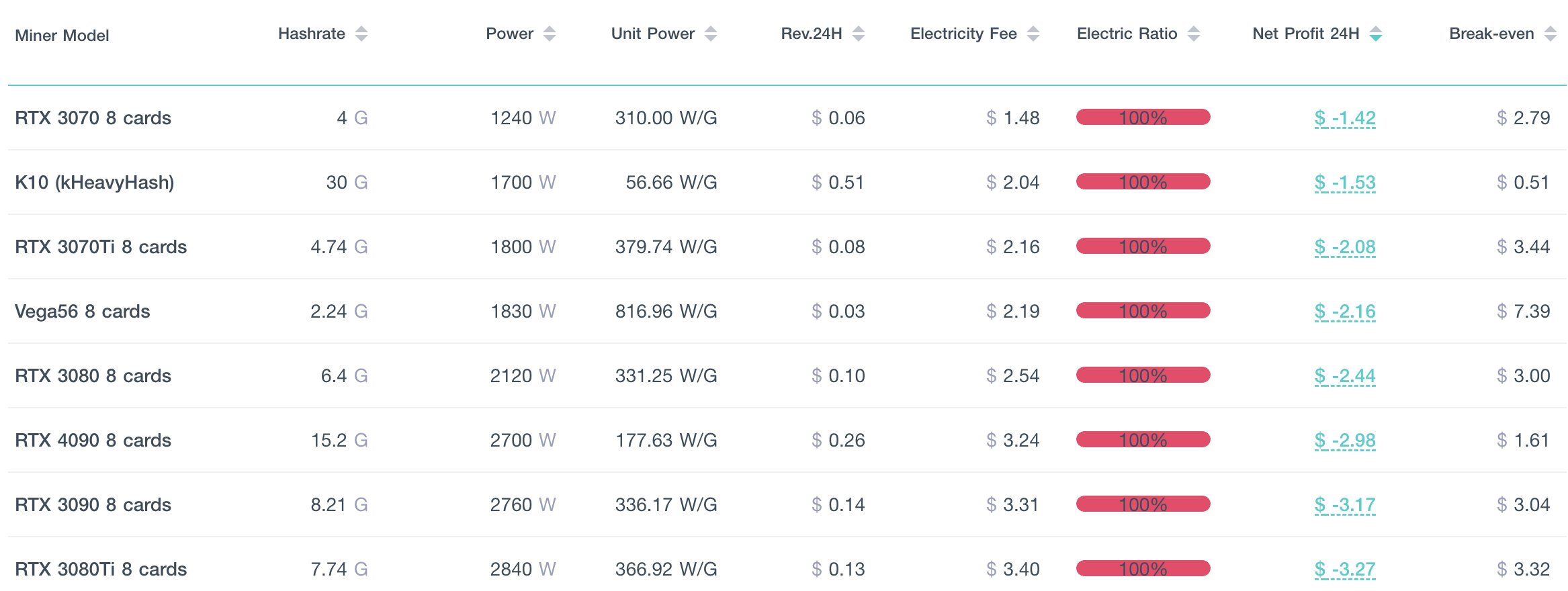This screenshot has height=591, width=1568.
Task: Click the Electricity Fee header text
Action: tap(963, 34)
